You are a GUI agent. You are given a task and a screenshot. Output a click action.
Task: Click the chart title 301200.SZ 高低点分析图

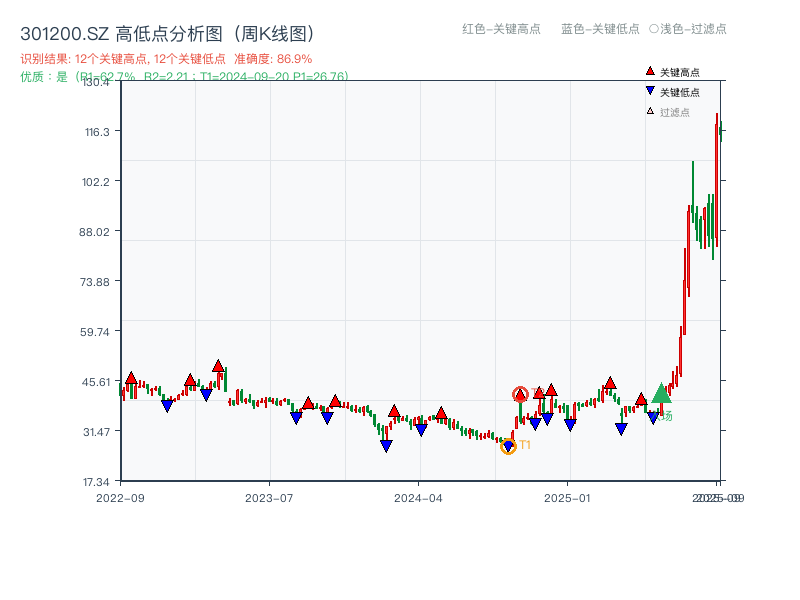coord(167,34)
